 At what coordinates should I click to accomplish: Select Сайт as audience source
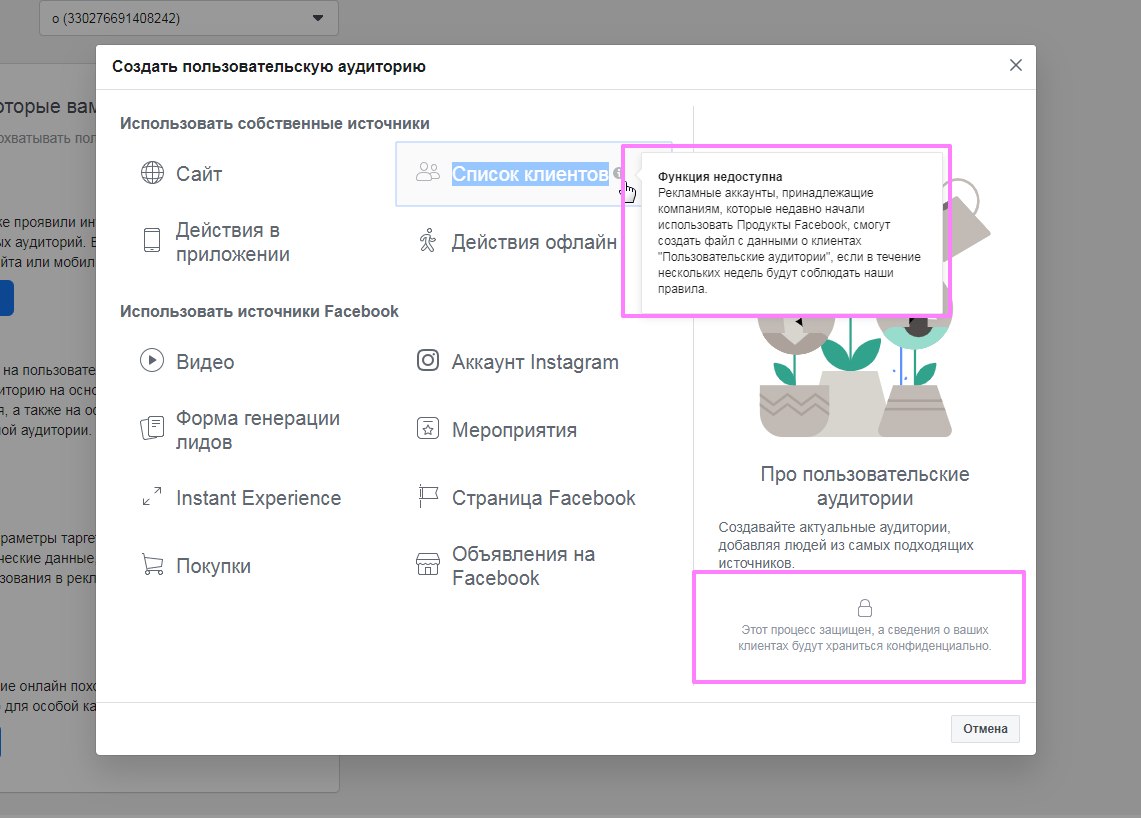point(199,174)
